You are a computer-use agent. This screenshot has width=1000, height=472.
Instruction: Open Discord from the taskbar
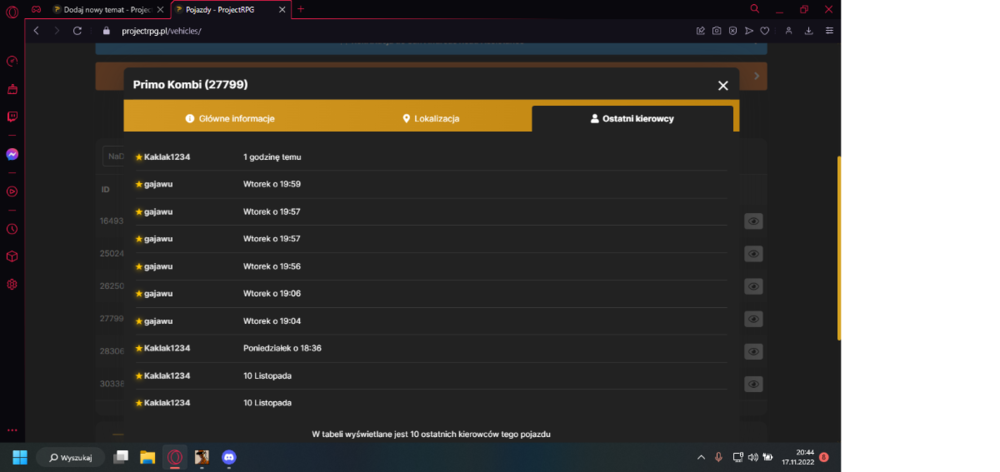click(228, 457)
